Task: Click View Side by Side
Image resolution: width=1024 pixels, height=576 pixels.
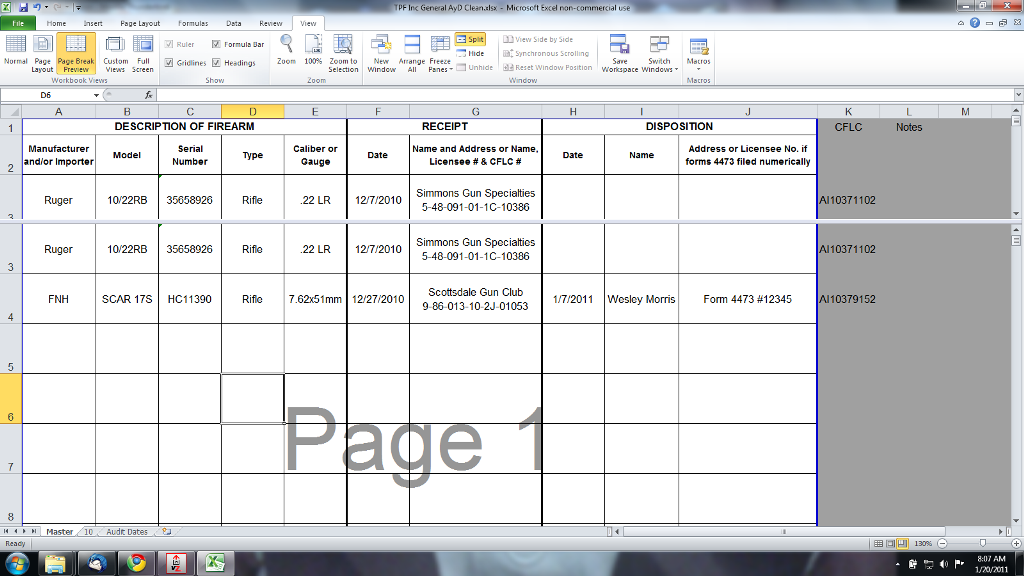Action: 538,39
